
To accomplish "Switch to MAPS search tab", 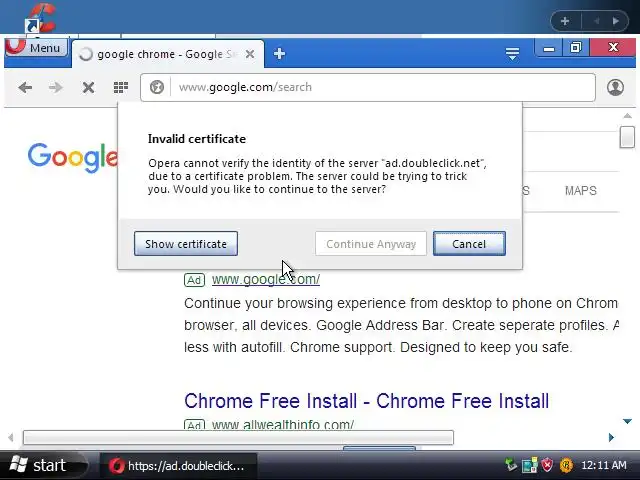I will 580,191.
